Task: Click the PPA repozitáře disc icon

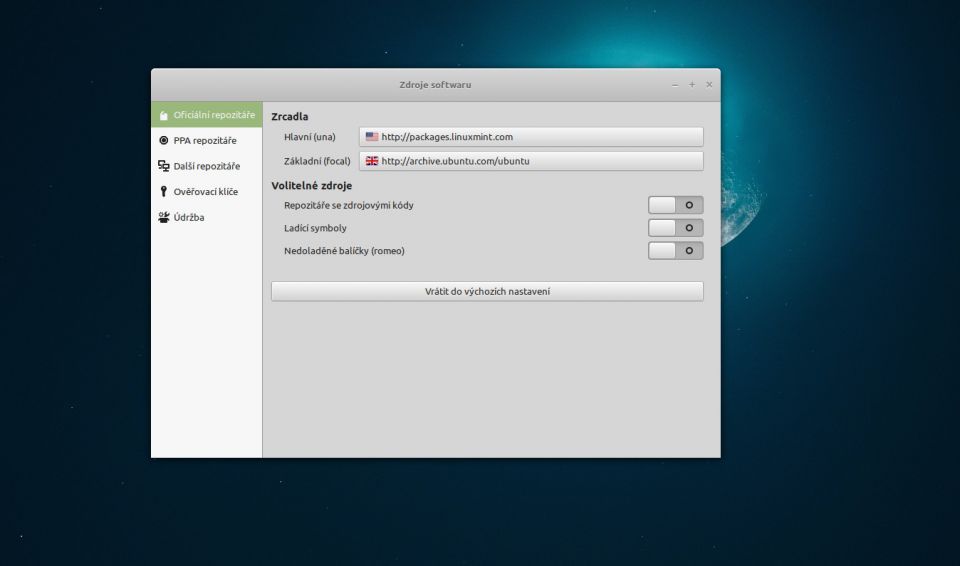Action: coord(163,140)
